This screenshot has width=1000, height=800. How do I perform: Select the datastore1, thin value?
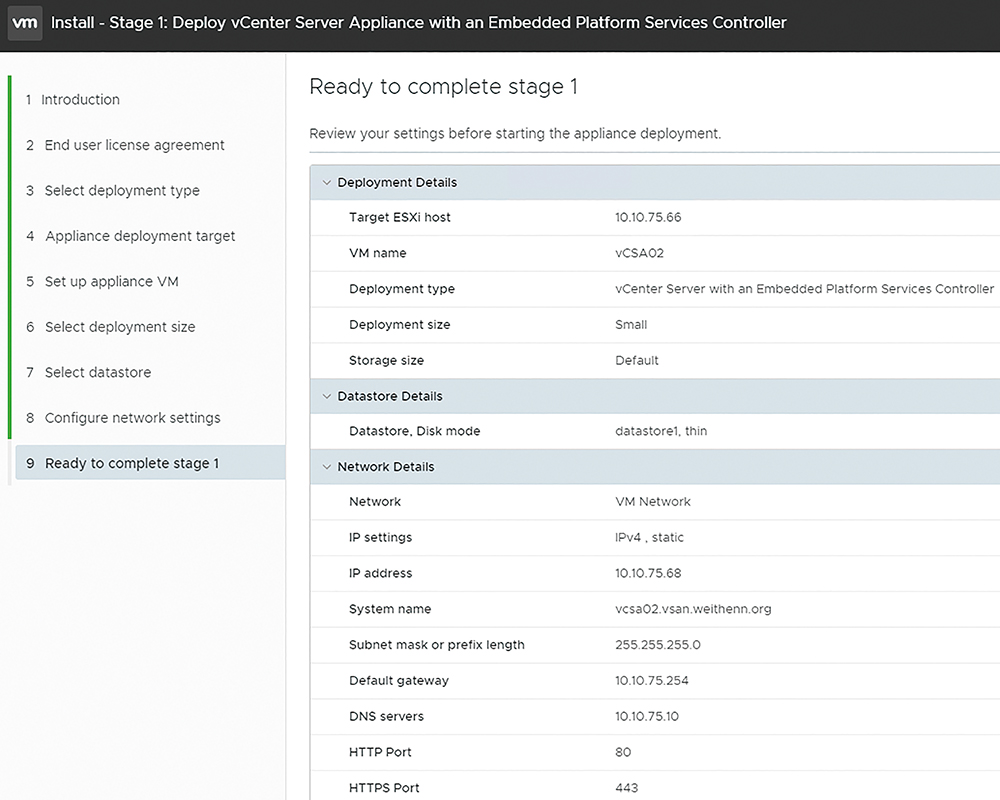click(x=661, y=431)
